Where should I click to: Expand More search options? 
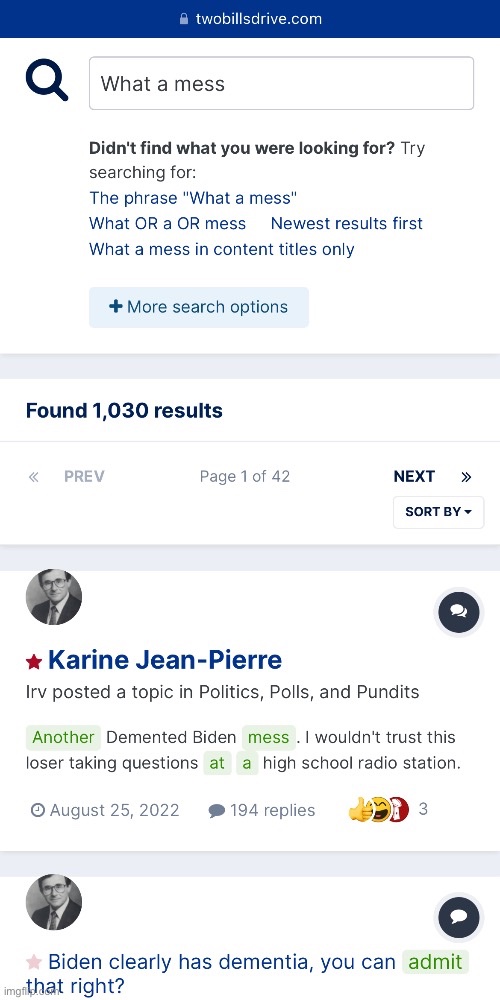coord(199,307)
